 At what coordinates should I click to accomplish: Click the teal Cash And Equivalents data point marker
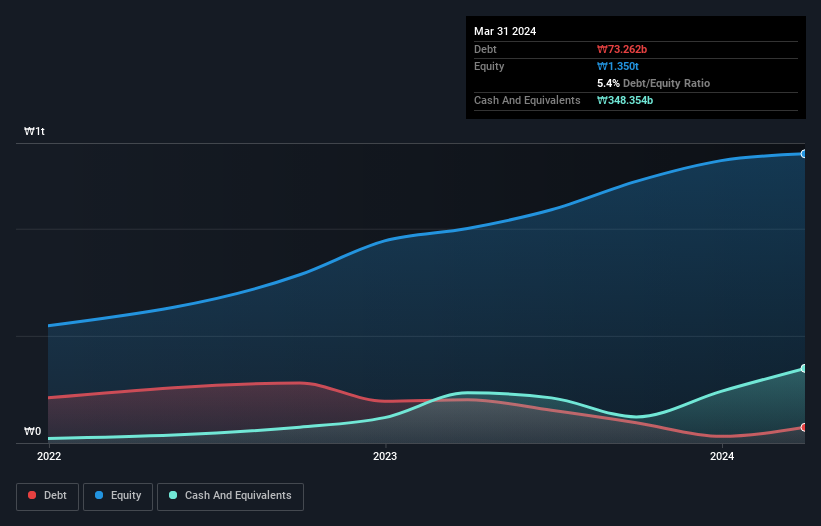click(x=804, y=368)
